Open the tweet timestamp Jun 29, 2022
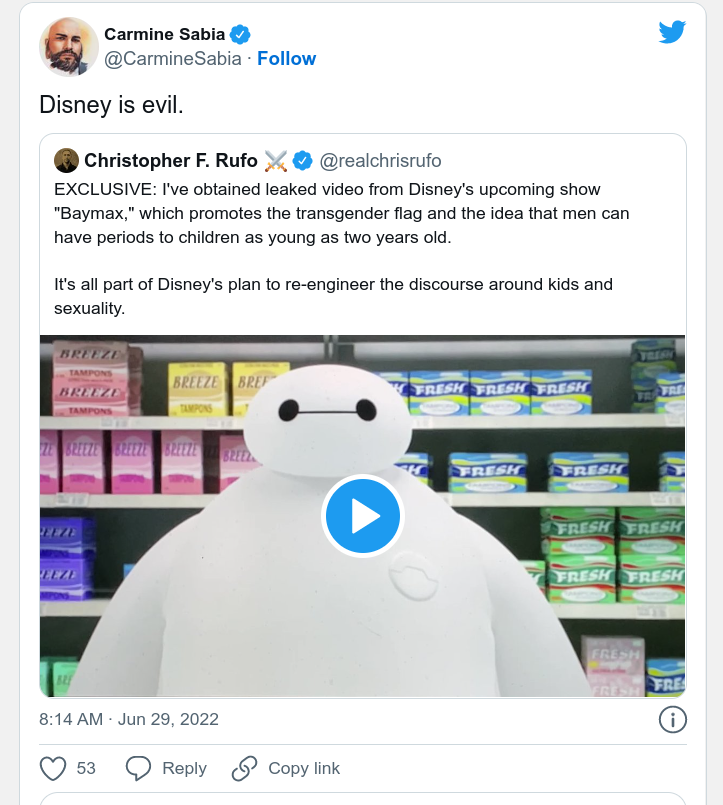This screenshot has height=805, width=723. pos(129,719)
